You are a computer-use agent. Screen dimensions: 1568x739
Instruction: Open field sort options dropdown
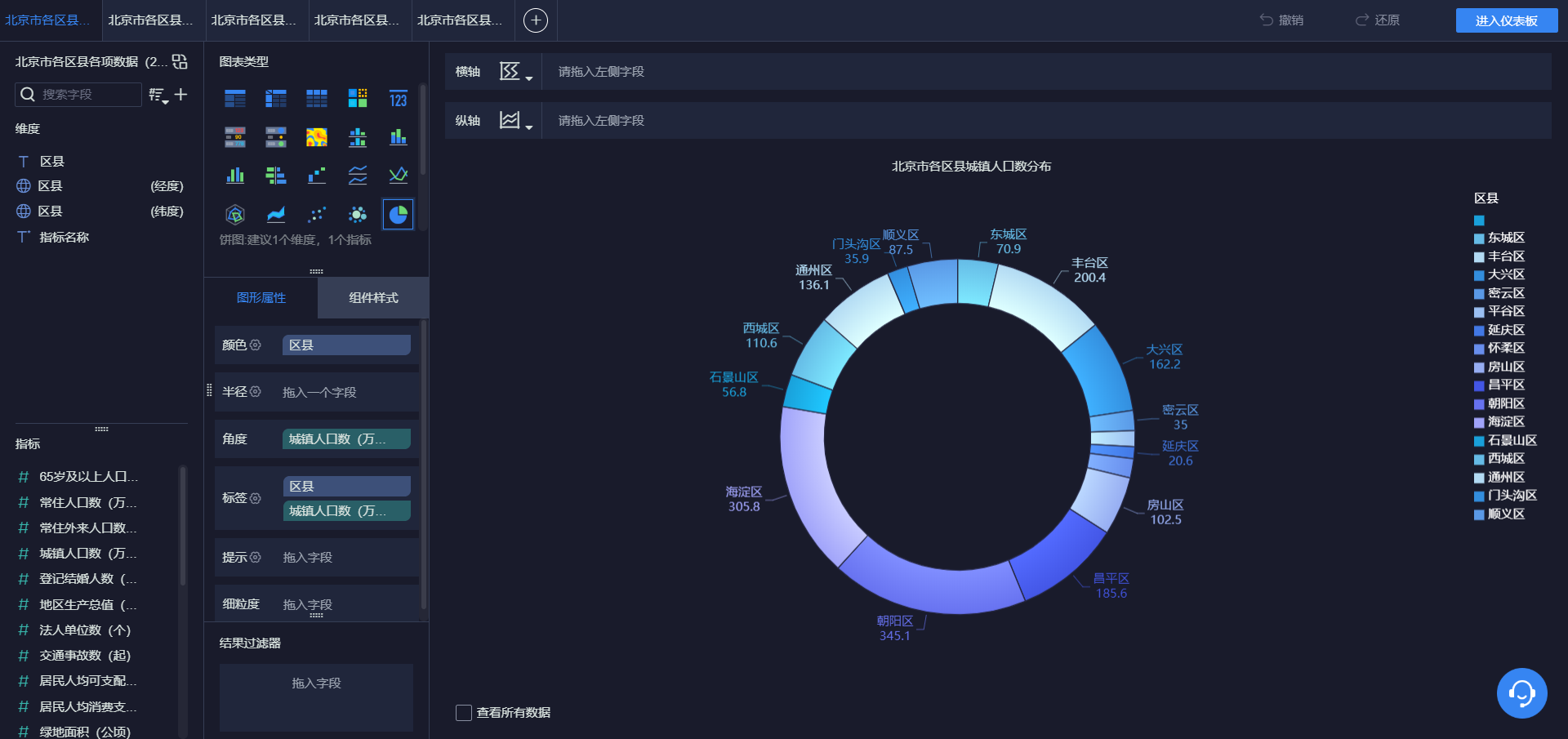pyautogui.click(x=158, y=96)
